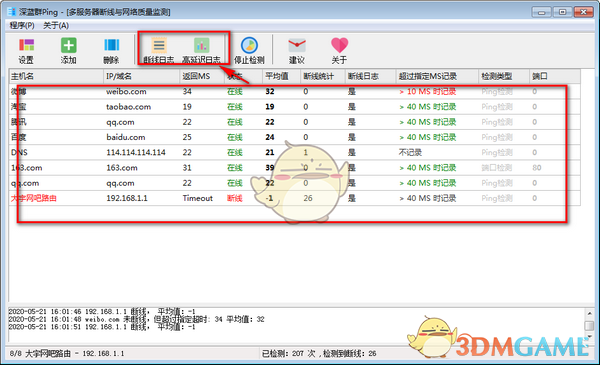Screen dimensions: 600x365
Task: Click the status bar '已检测: 207 次' text
Action: pyautogui.click(x=289, y=354)
